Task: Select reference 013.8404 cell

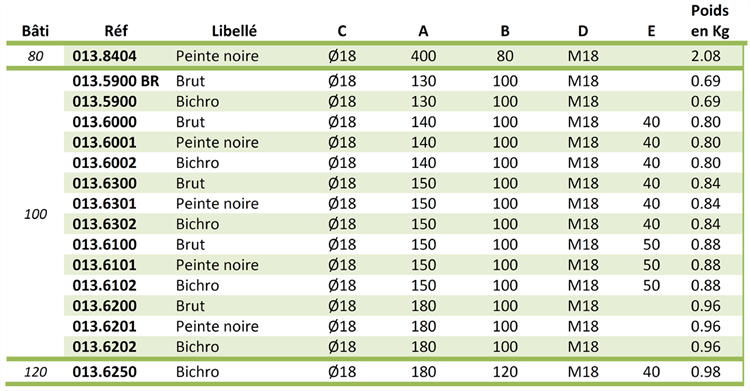Action: tap(104, 56)
